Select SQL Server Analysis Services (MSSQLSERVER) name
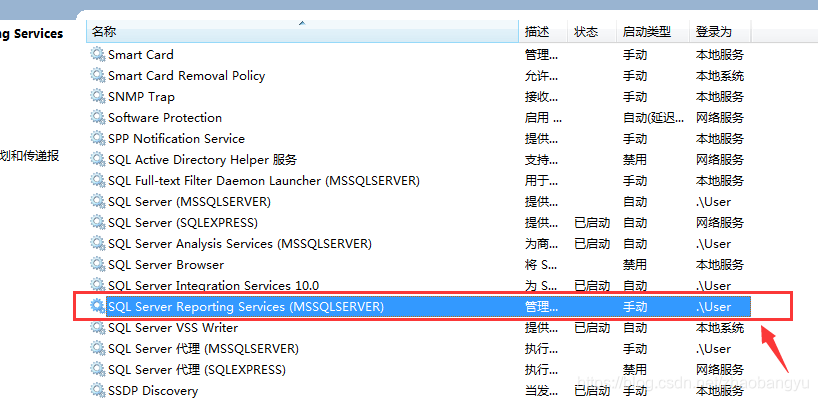The width and height of the screenshot is (818, 401). [x=240, y=244]
